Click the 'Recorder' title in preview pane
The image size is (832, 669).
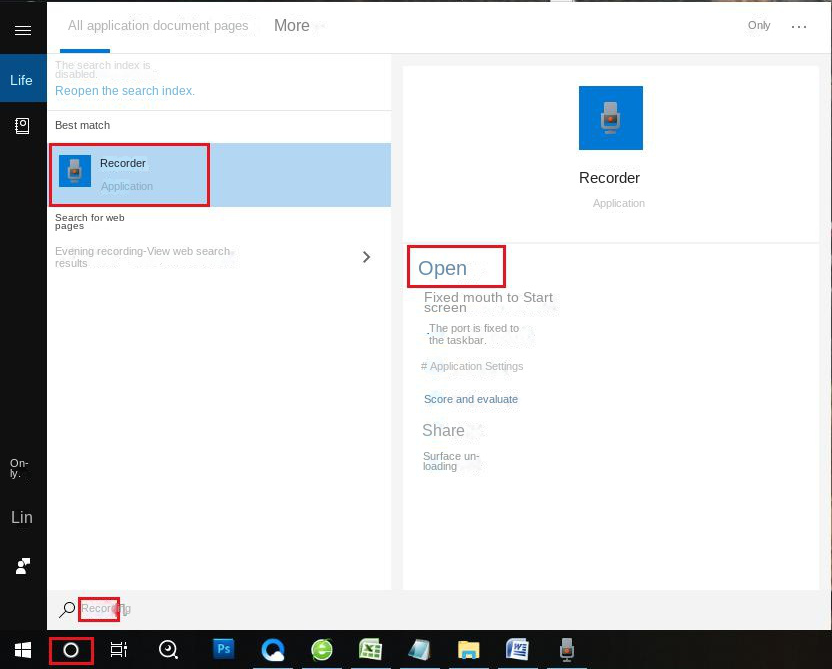coord(609,178)
